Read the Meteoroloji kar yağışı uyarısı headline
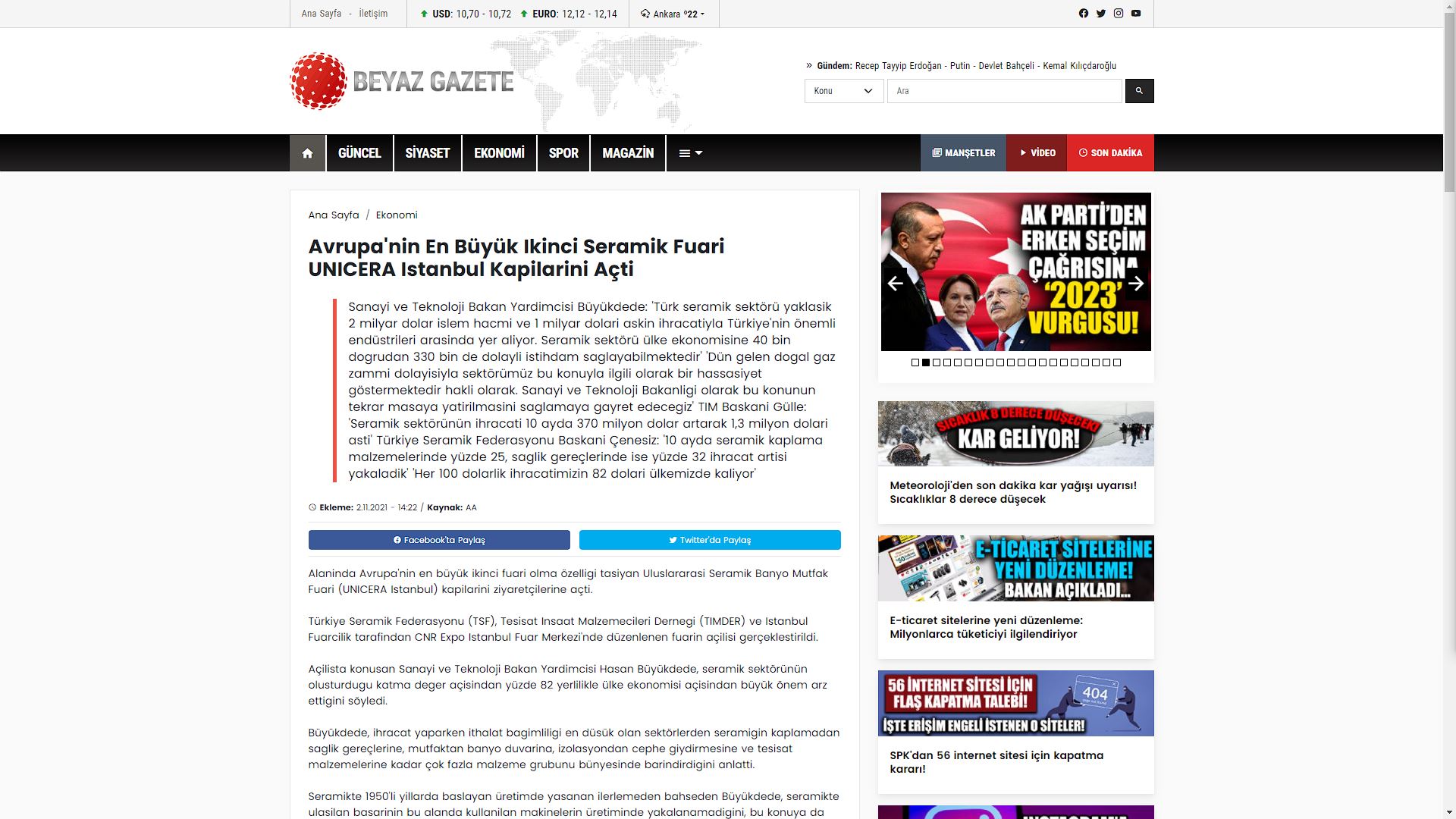Screen dimensions: 1456x819 [1013, 492]
